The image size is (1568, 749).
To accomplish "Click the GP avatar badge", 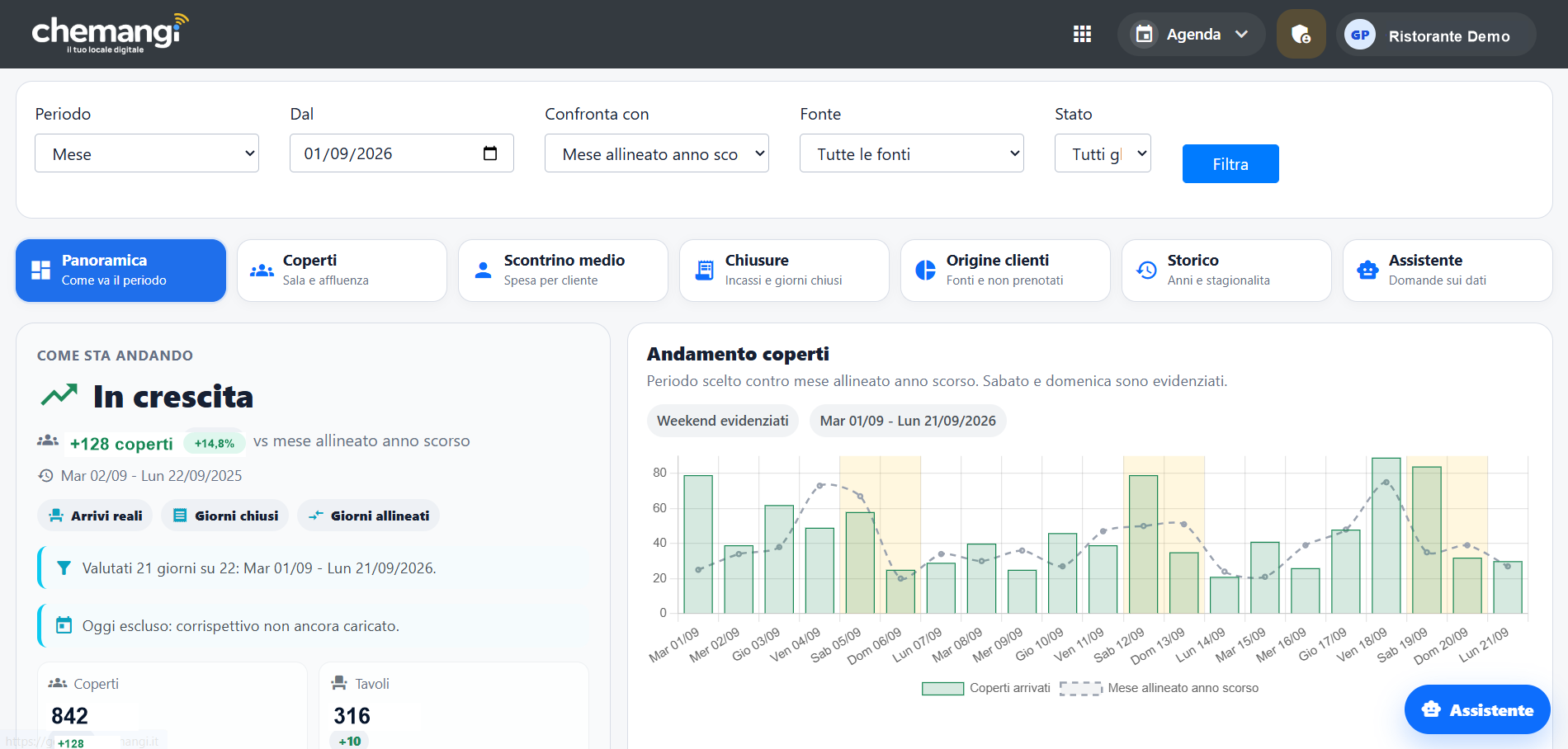I will point(1360,35).
